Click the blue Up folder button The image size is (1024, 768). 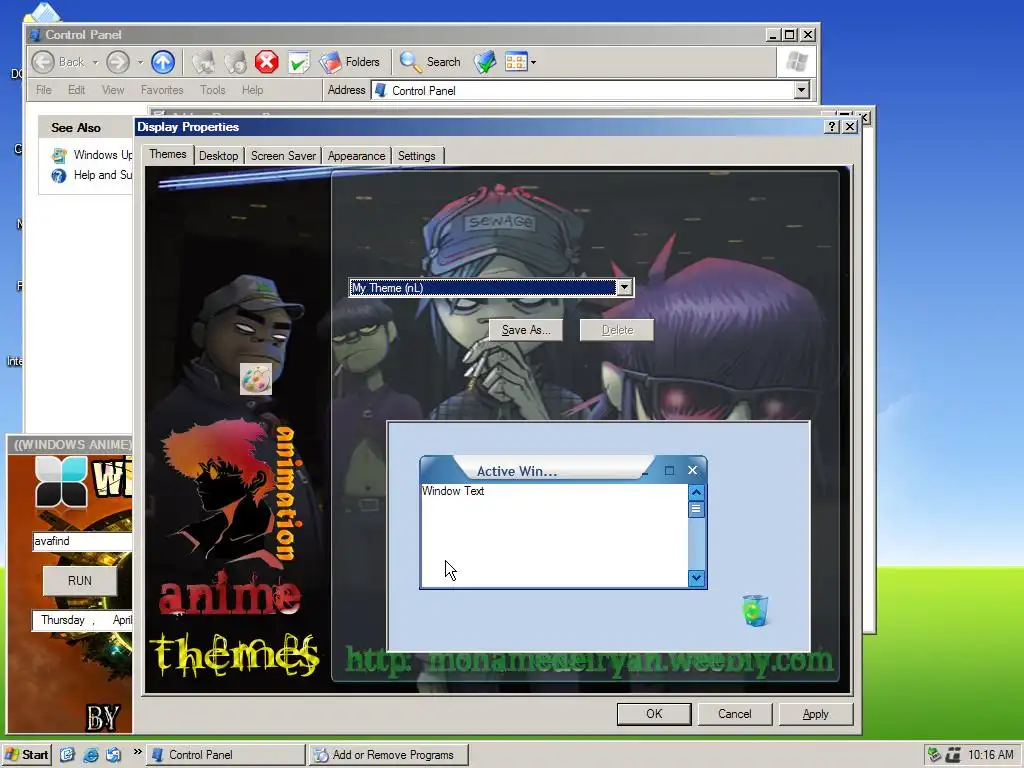(163, 62)
